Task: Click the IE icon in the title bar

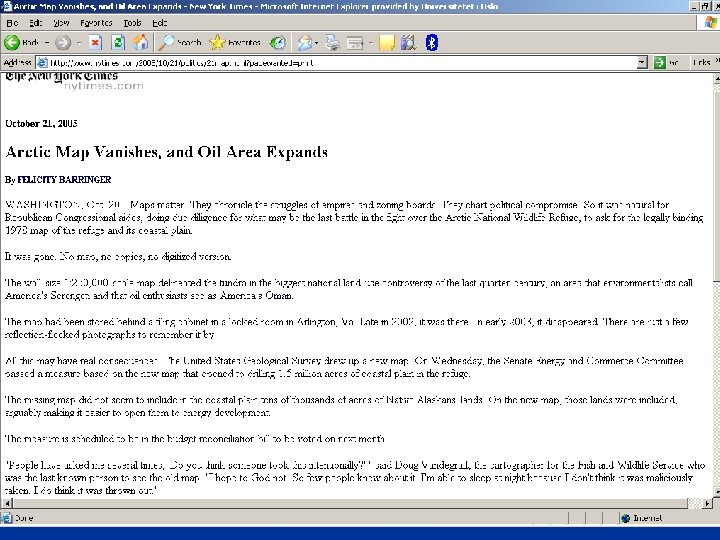Action: [6, 6]
